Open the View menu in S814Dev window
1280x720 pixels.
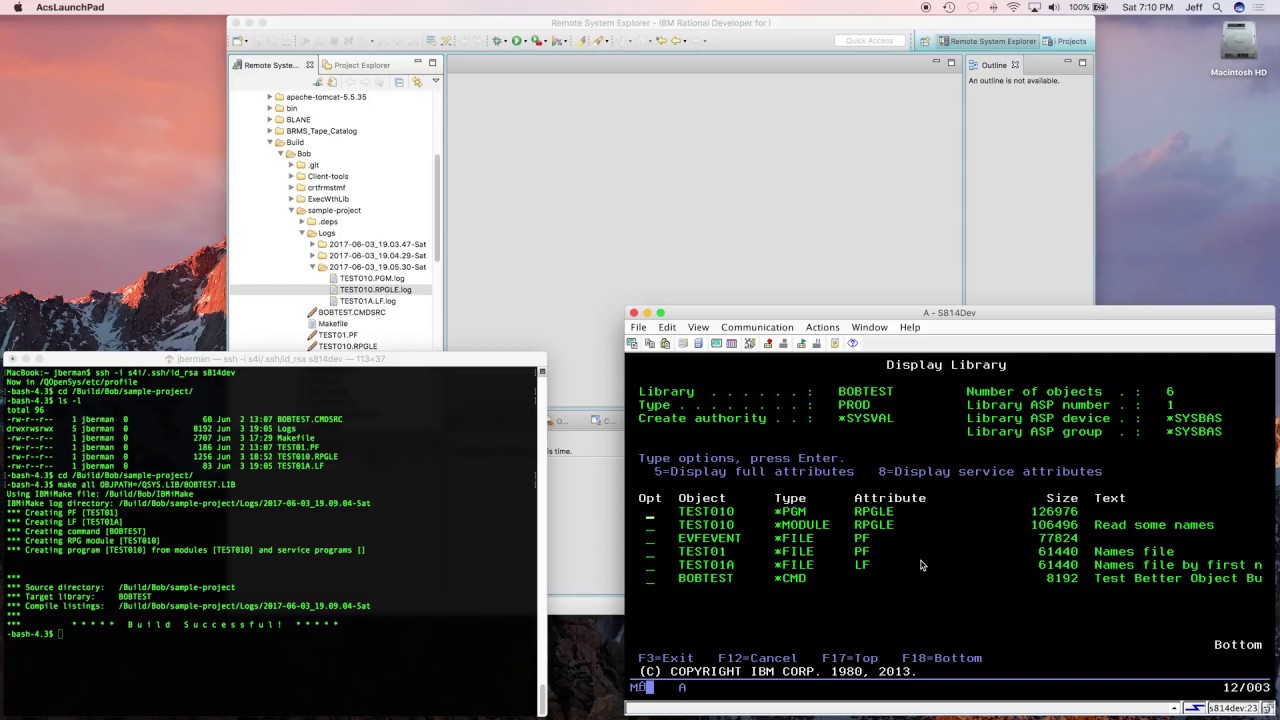point(698,327)
